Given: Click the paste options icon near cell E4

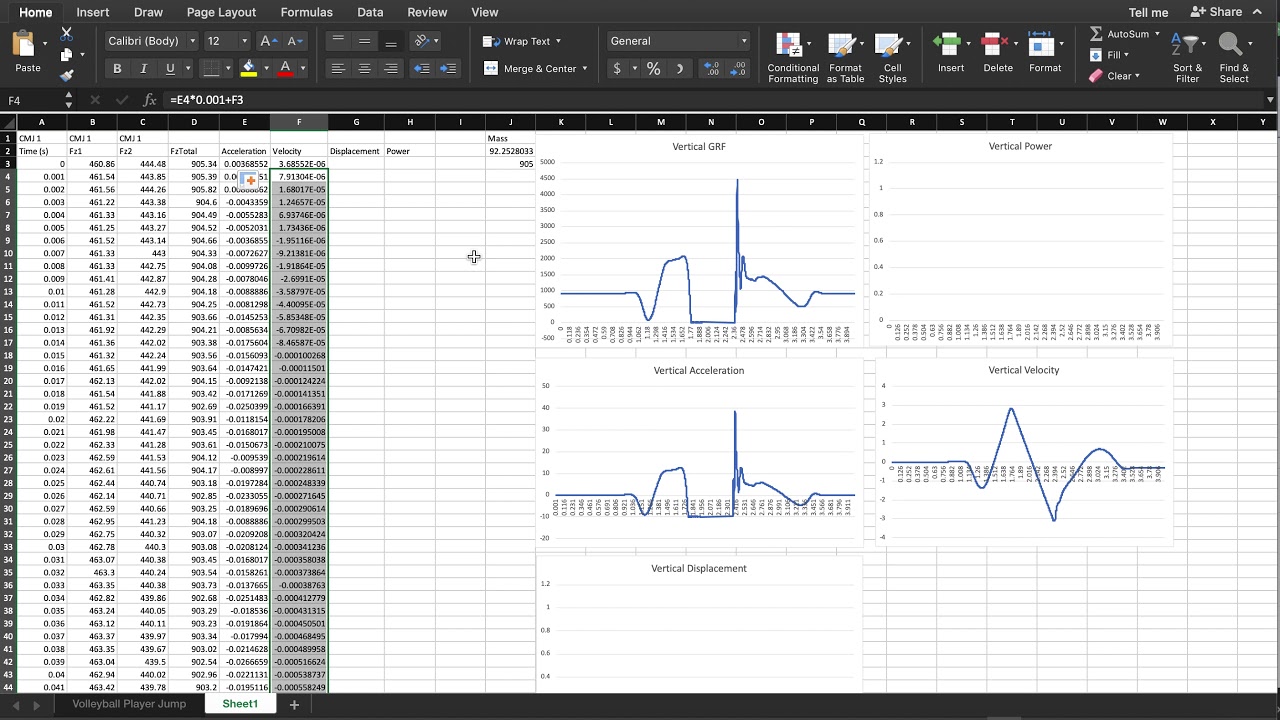Looking at the screenshot, I should [x=250, y=180].
